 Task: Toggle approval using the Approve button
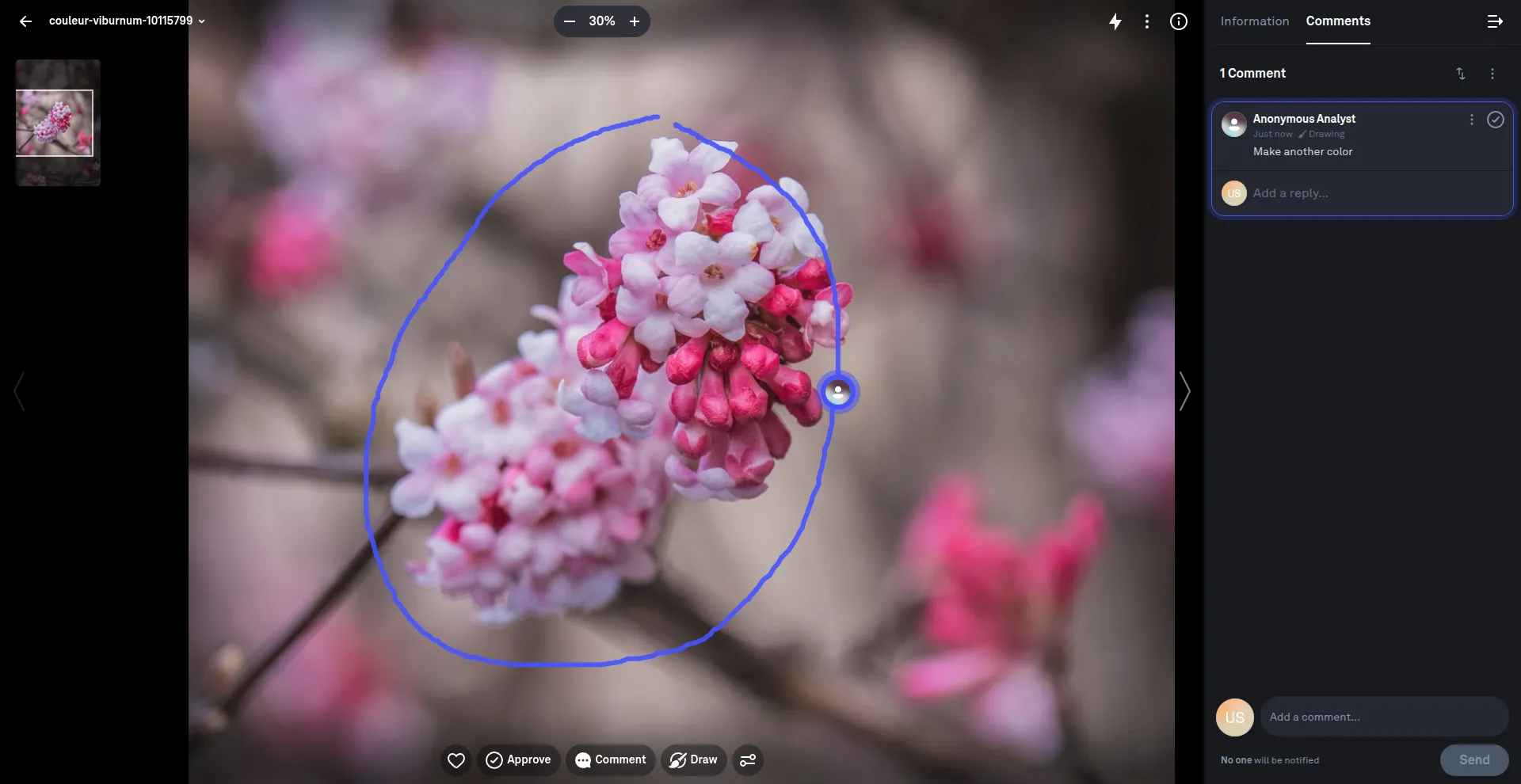pos(518,759)
